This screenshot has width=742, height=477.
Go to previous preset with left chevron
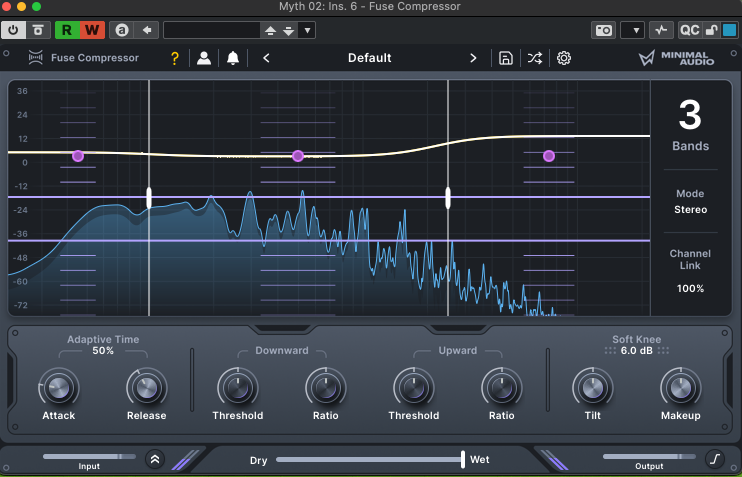coord(266,58)
